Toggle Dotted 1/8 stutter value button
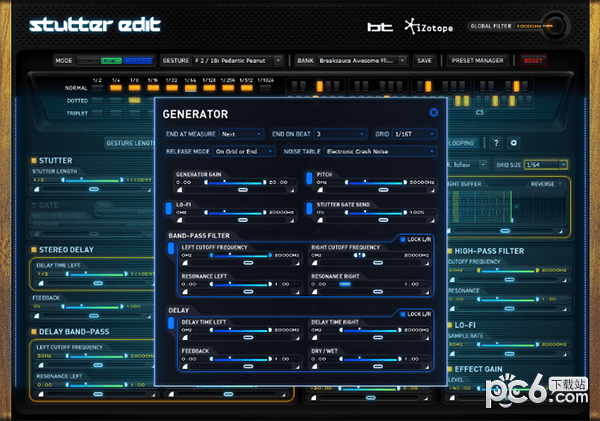The image size is (600, 421). [134, 100]
